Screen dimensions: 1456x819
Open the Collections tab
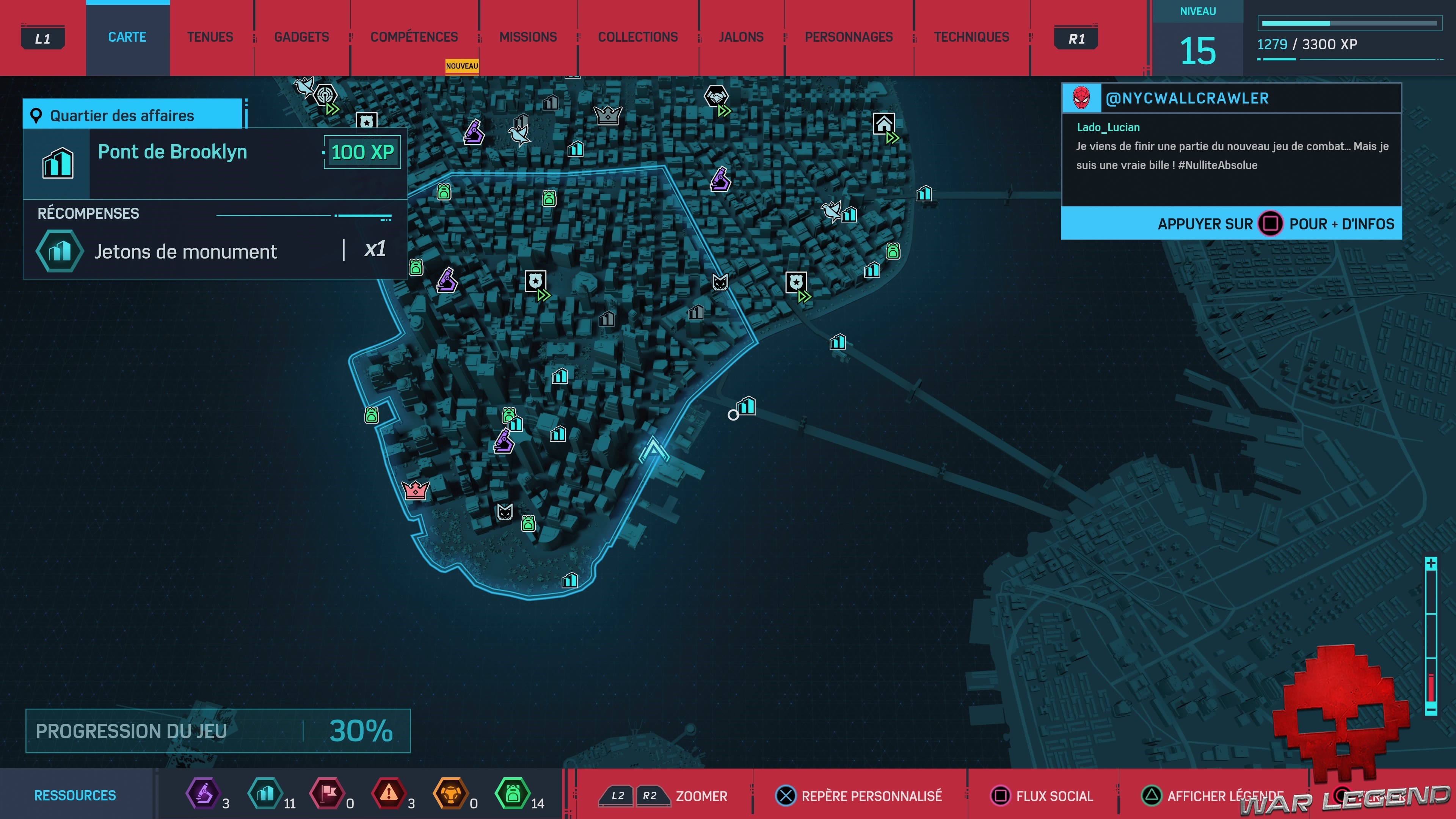[637, 37]
